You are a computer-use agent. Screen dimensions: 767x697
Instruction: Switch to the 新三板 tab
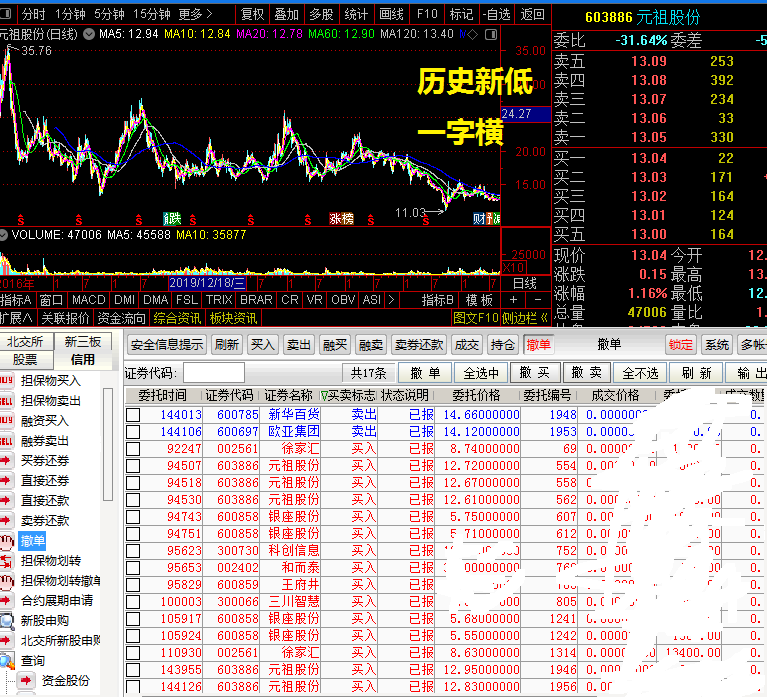[83, 341]
